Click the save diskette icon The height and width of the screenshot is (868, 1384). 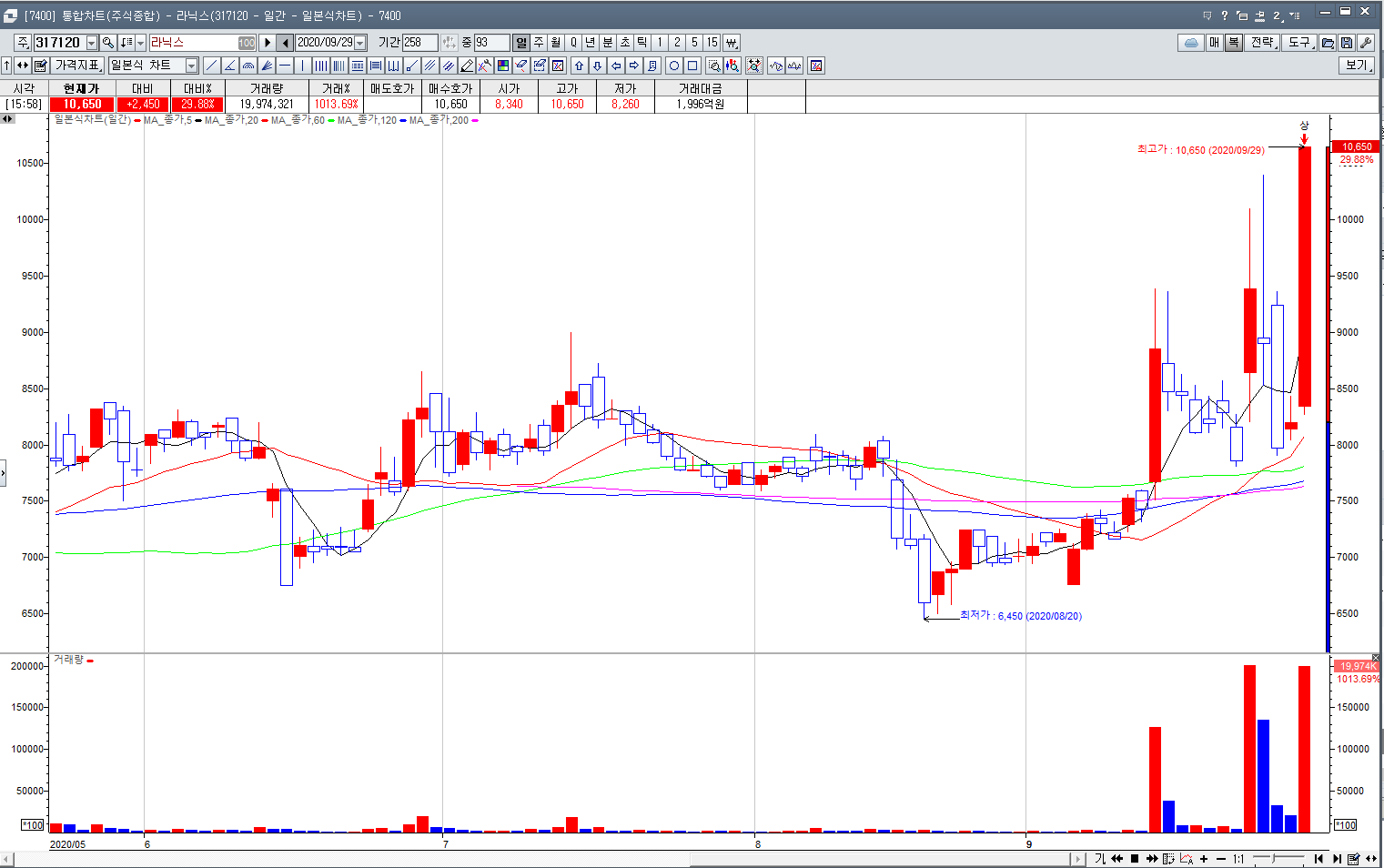click(1346, 43)
